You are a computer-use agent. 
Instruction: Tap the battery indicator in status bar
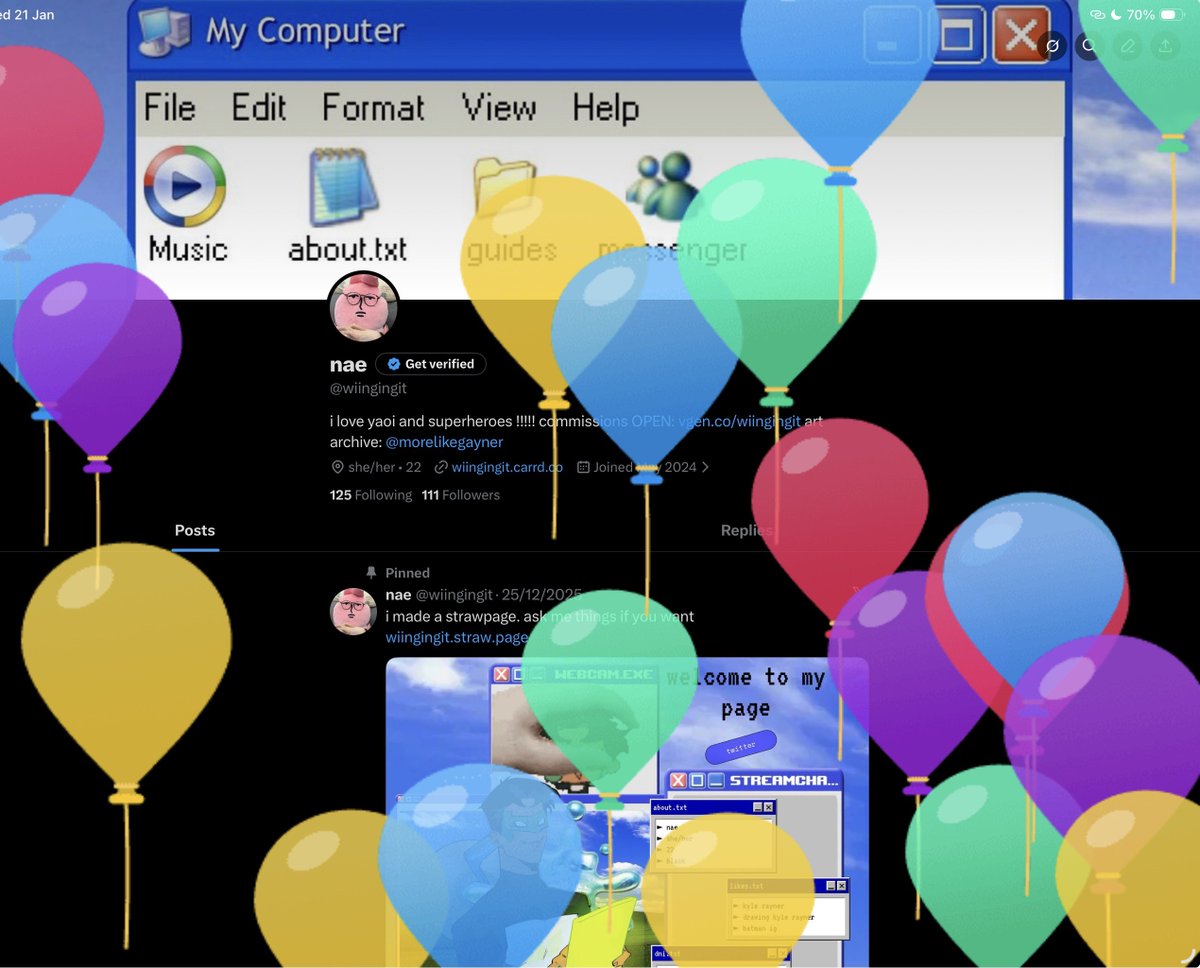tap(1172, 15)
